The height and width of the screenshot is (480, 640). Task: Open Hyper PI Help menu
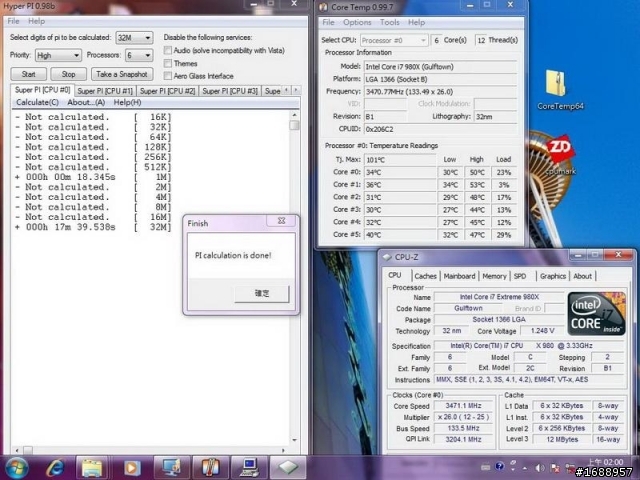tap(36, 21)
